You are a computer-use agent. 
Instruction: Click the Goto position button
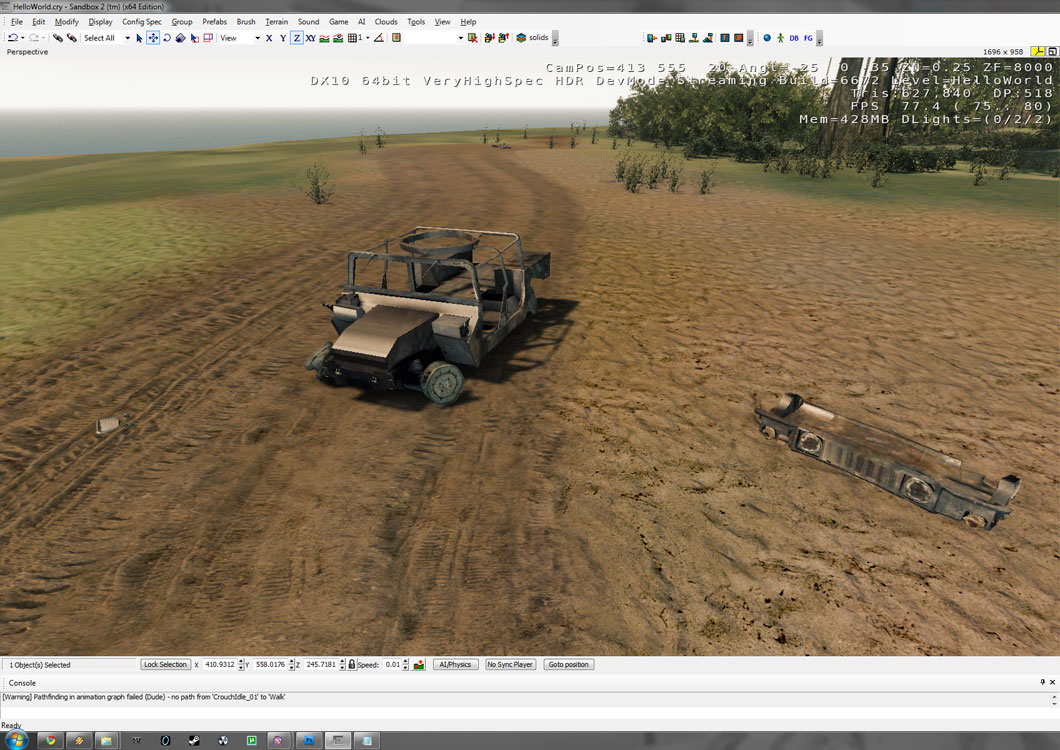(569, 665)
